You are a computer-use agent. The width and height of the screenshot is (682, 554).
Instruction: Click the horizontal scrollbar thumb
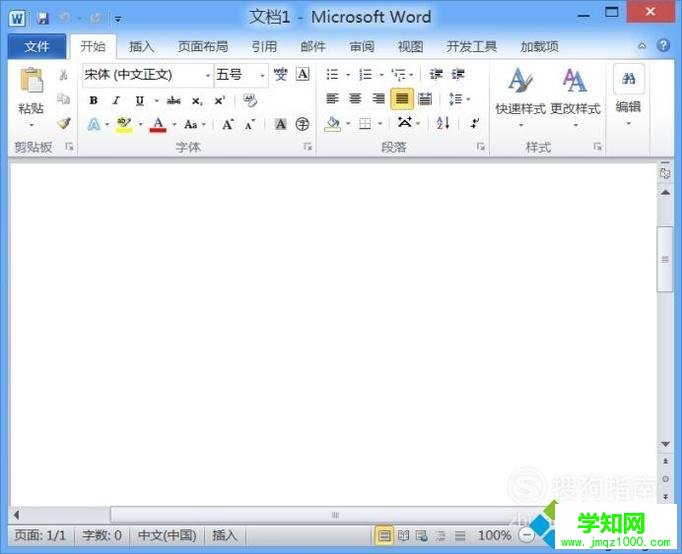coord(335,515)
